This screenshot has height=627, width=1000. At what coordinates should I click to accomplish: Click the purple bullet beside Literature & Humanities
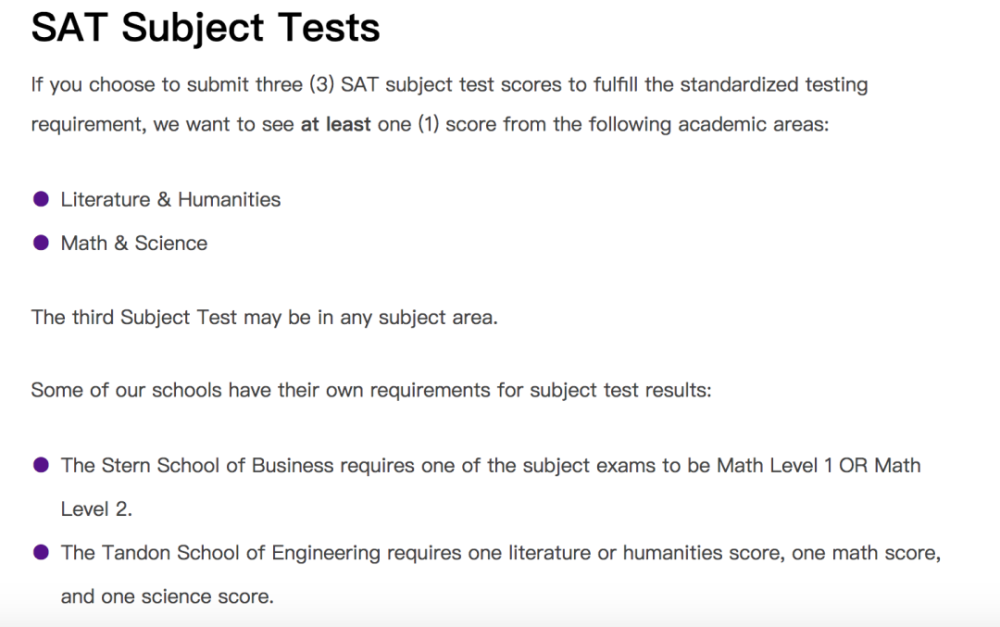point(41,199)
